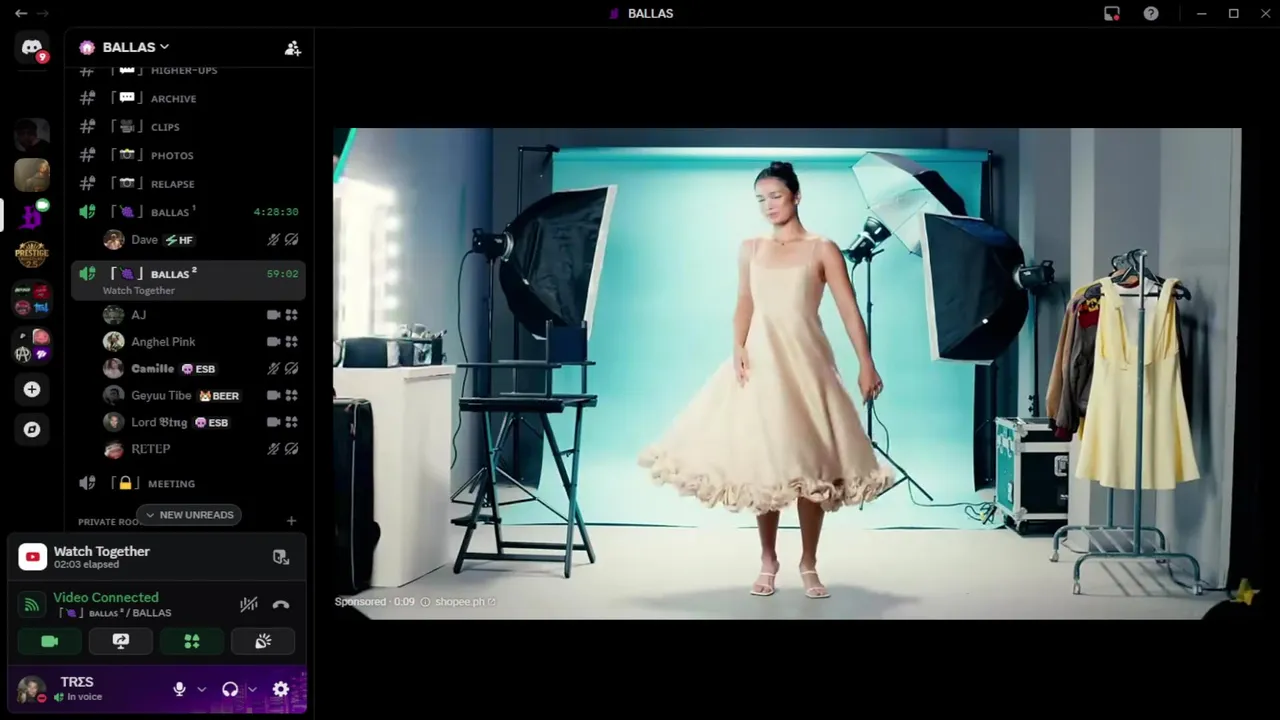Collapse the PRIVATE ROOMS category
Viewport: 1280px width, 720px height.
[x=108, y=521]
